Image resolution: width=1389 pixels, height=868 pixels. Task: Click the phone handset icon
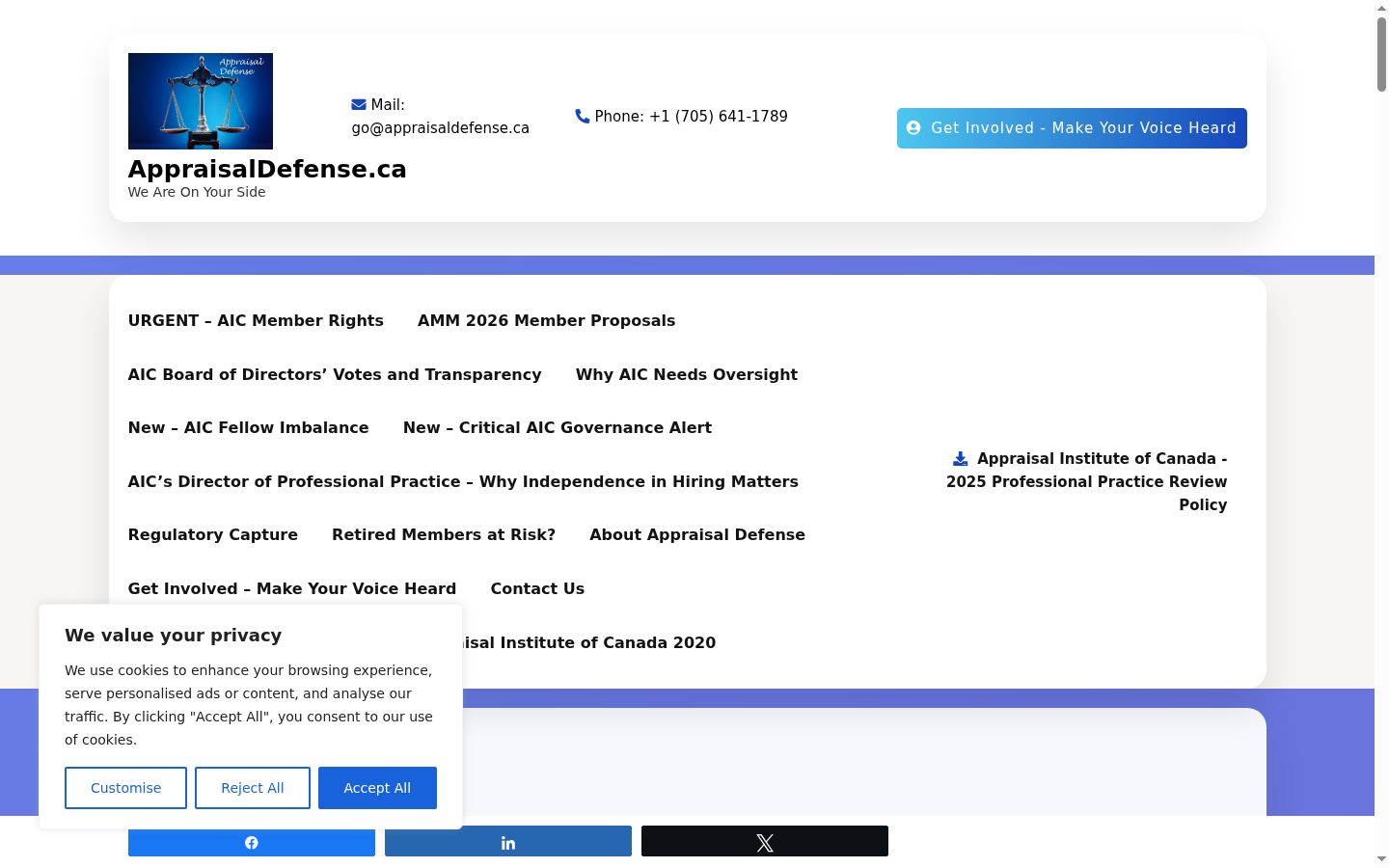coord(583,116)
